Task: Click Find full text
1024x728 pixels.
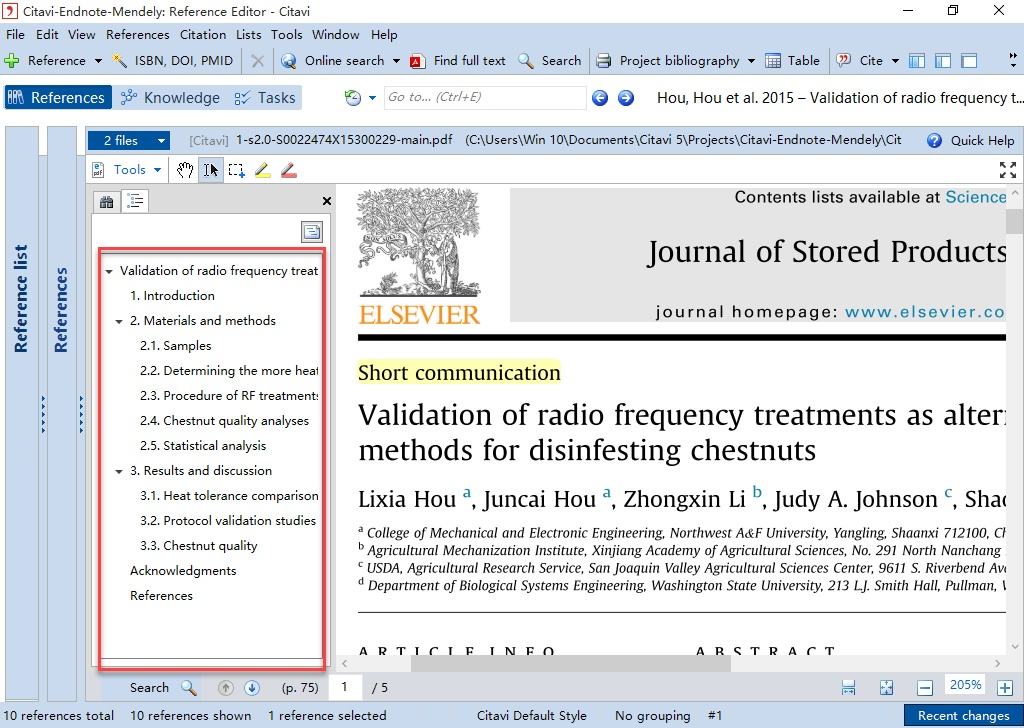Action: pyautogui.click(x=458, y=61)
